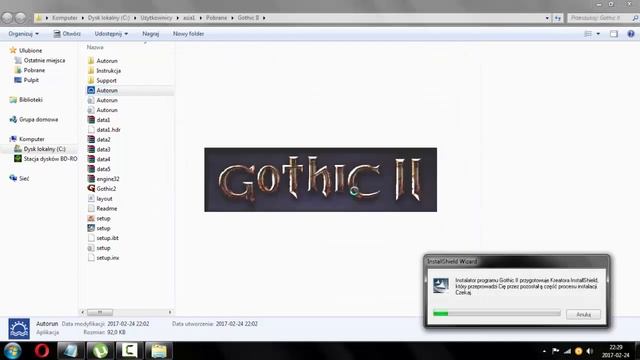640x360 pixels.
Task: Click the volume speaker tray icon
Action: pos(589,351)
